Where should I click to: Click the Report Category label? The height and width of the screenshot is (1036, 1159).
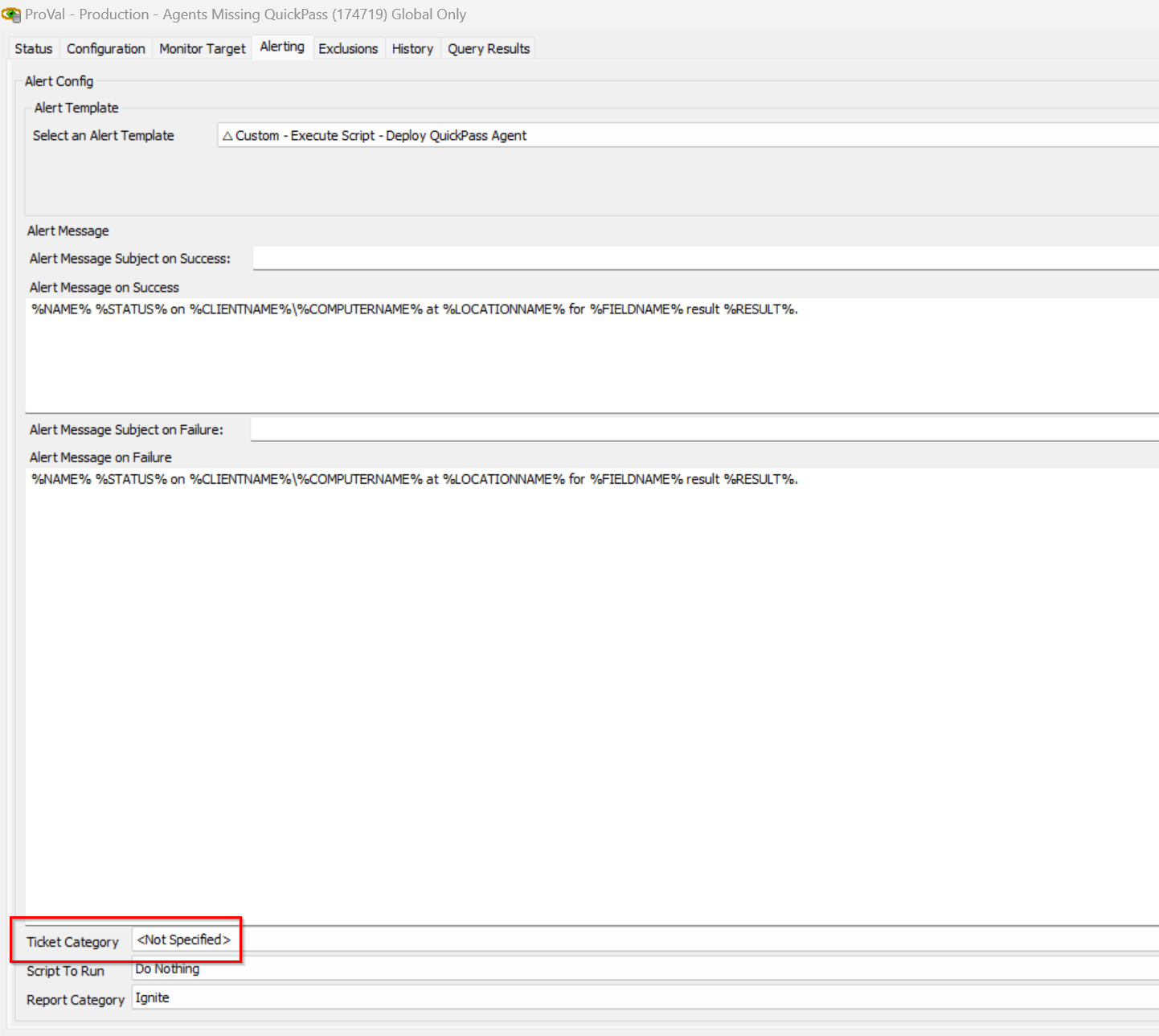[76, 1000]
